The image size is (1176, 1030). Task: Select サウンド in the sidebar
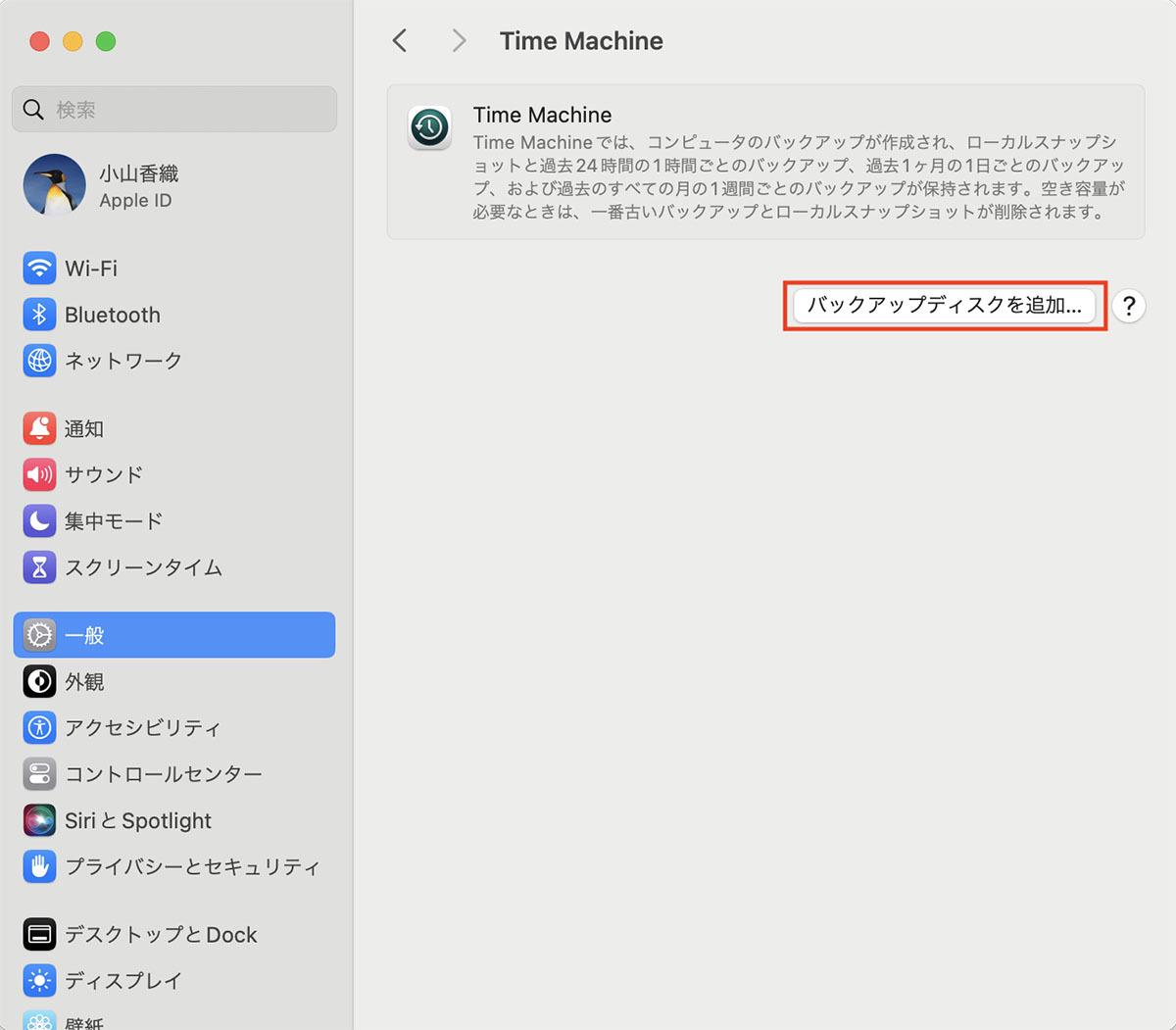click(174, 474)
